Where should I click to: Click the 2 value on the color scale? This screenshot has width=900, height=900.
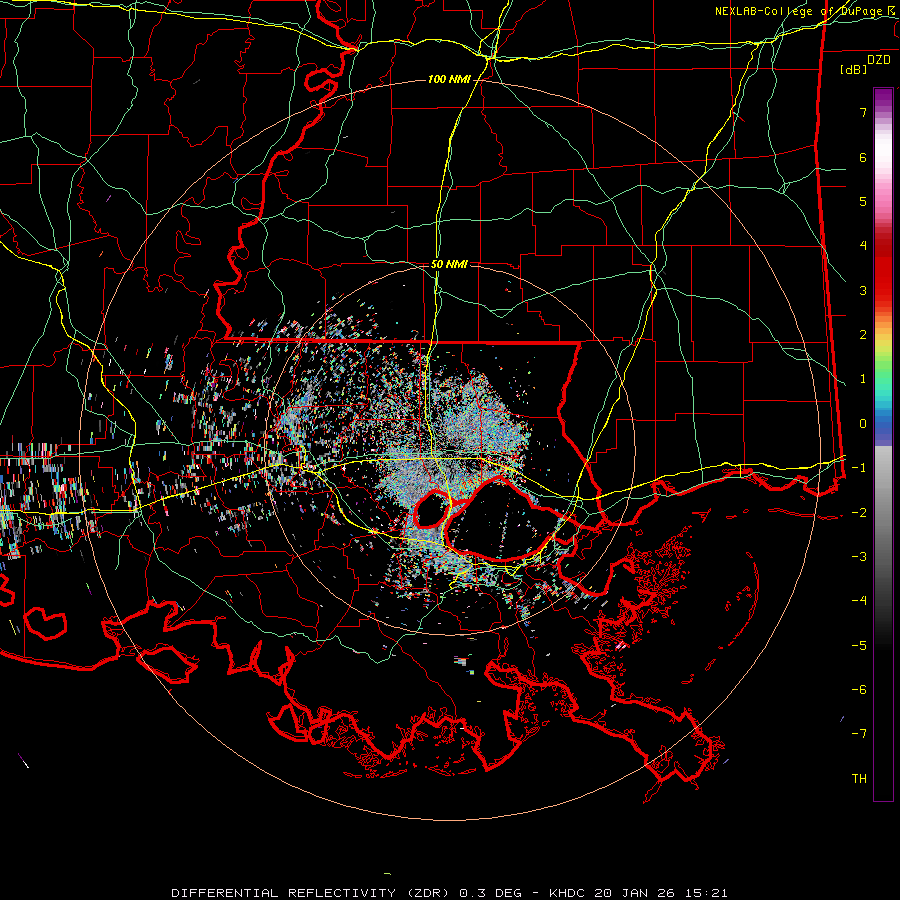(863, 335)
